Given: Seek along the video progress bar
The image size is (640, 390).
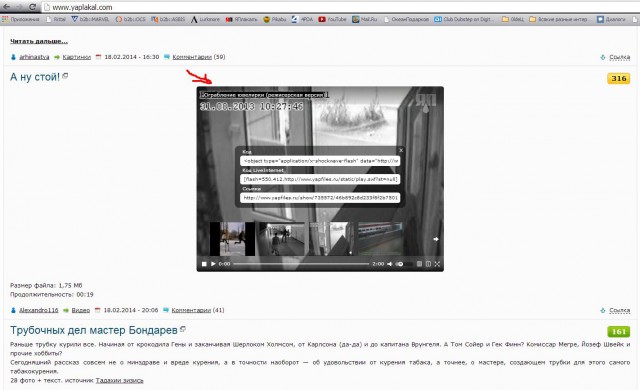Looking at the screenshot, I should 301,264.
